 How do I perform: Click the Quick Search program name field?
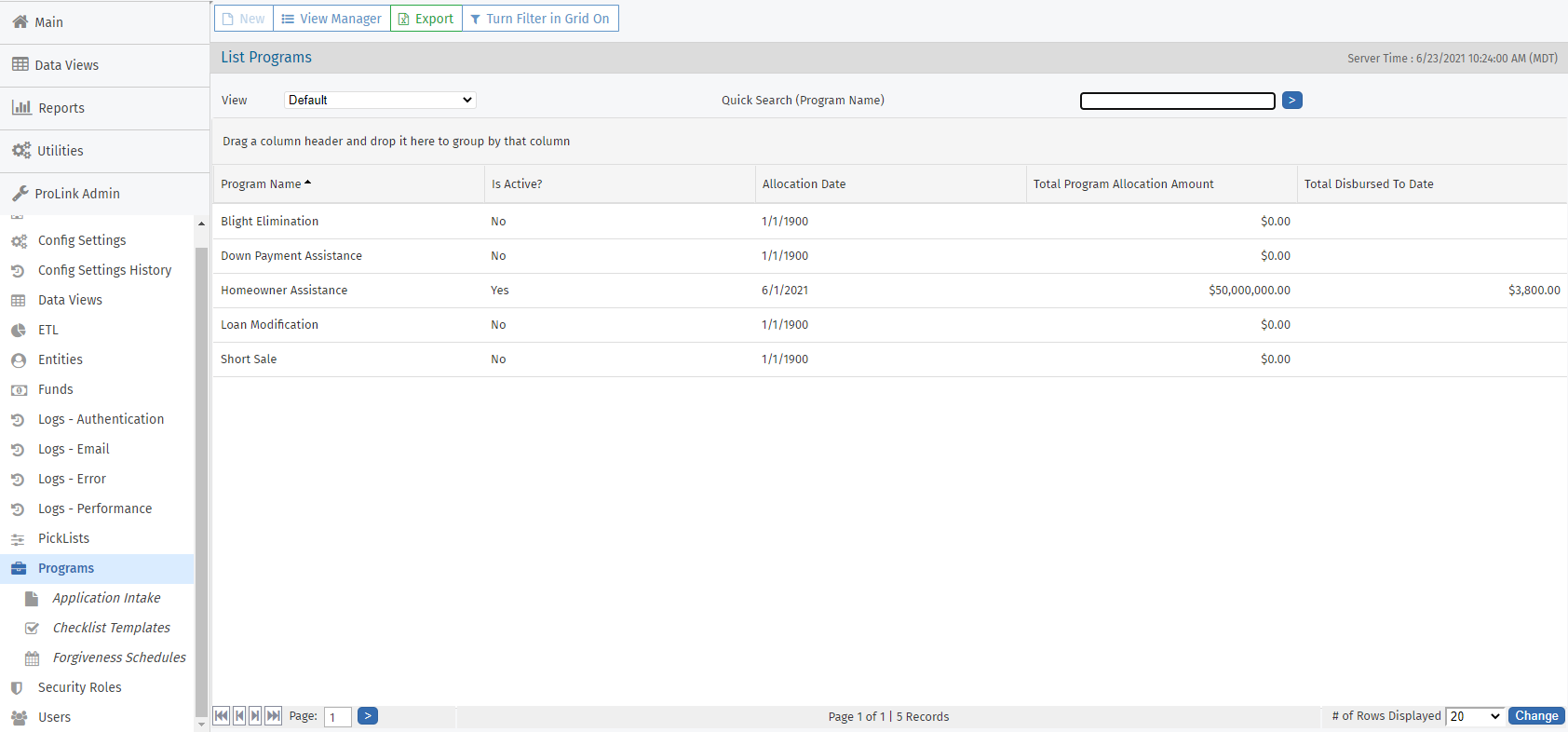coord(1177,101)
